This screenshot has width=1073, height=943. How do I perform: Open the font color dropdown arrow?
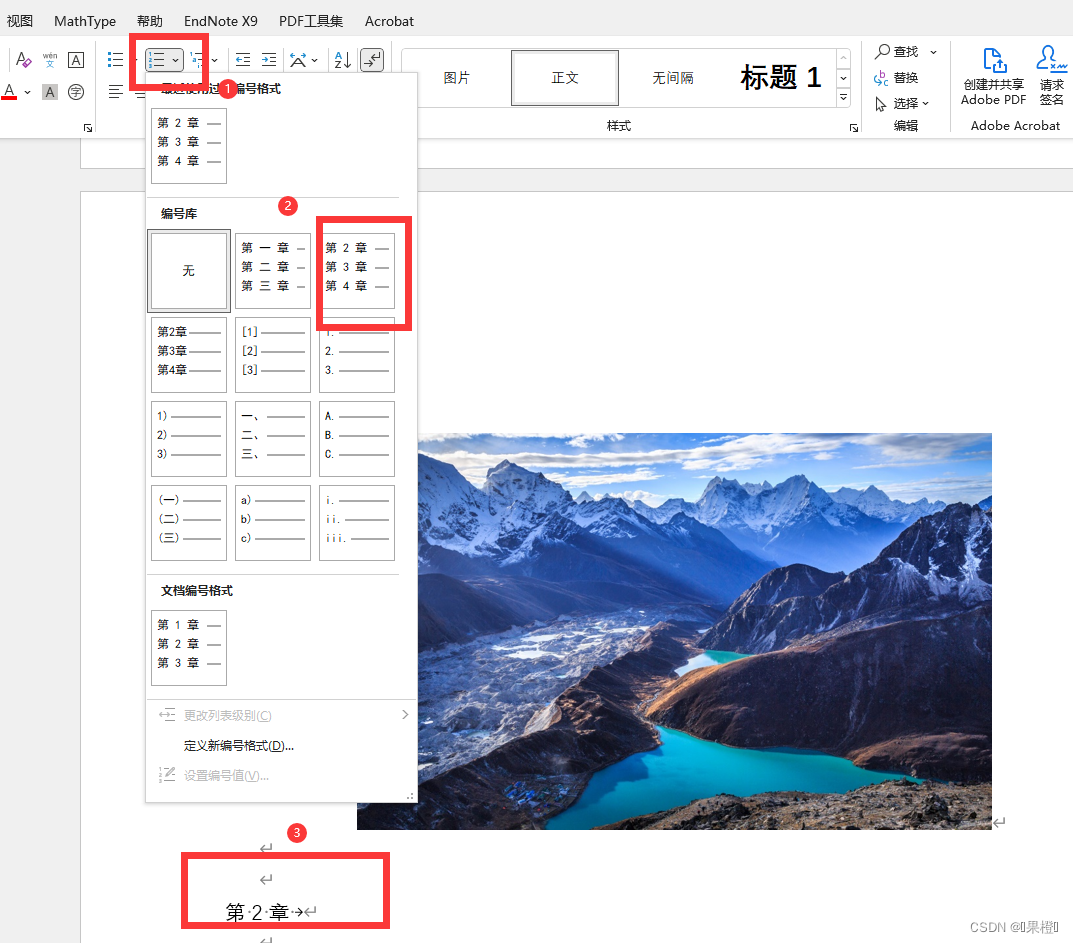[x=27, y=92]
